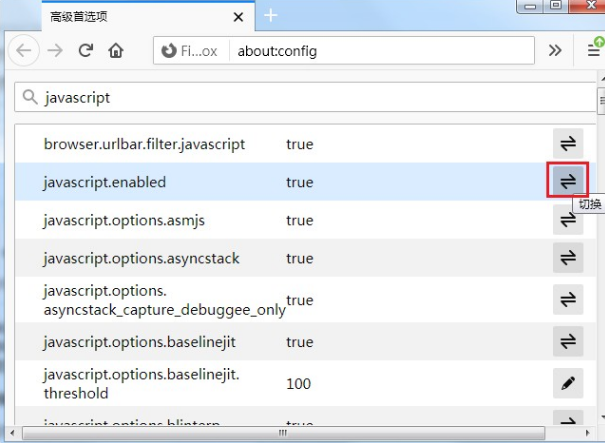Select the 高级首选项 tab
Viewport: 605px width, 443px height.
(120, 16)
